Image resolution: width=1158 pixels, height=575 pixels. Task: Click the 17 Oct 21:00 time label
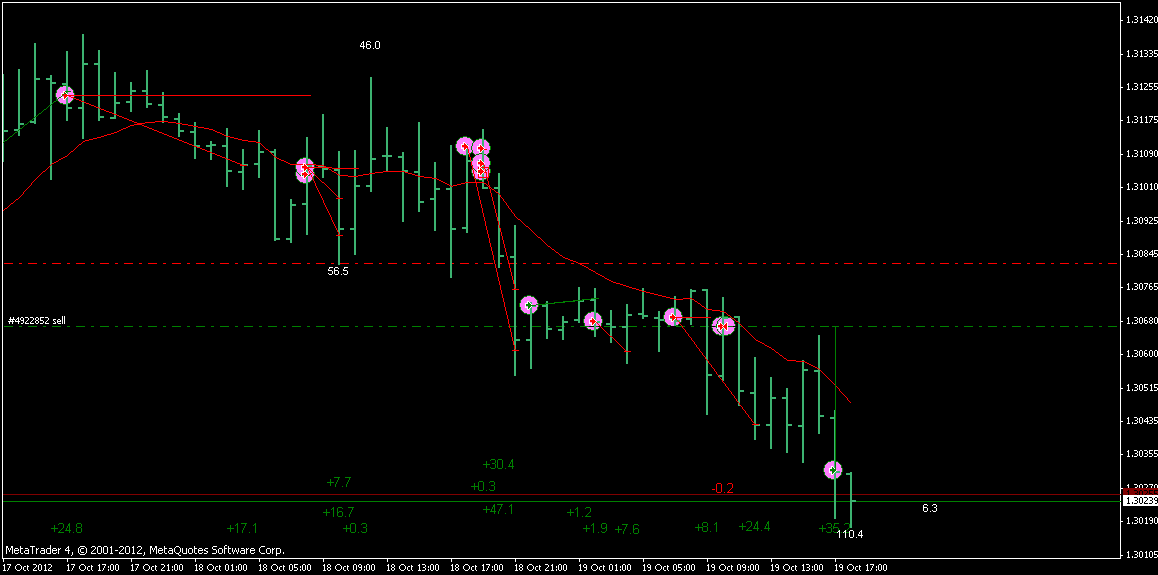155,568
